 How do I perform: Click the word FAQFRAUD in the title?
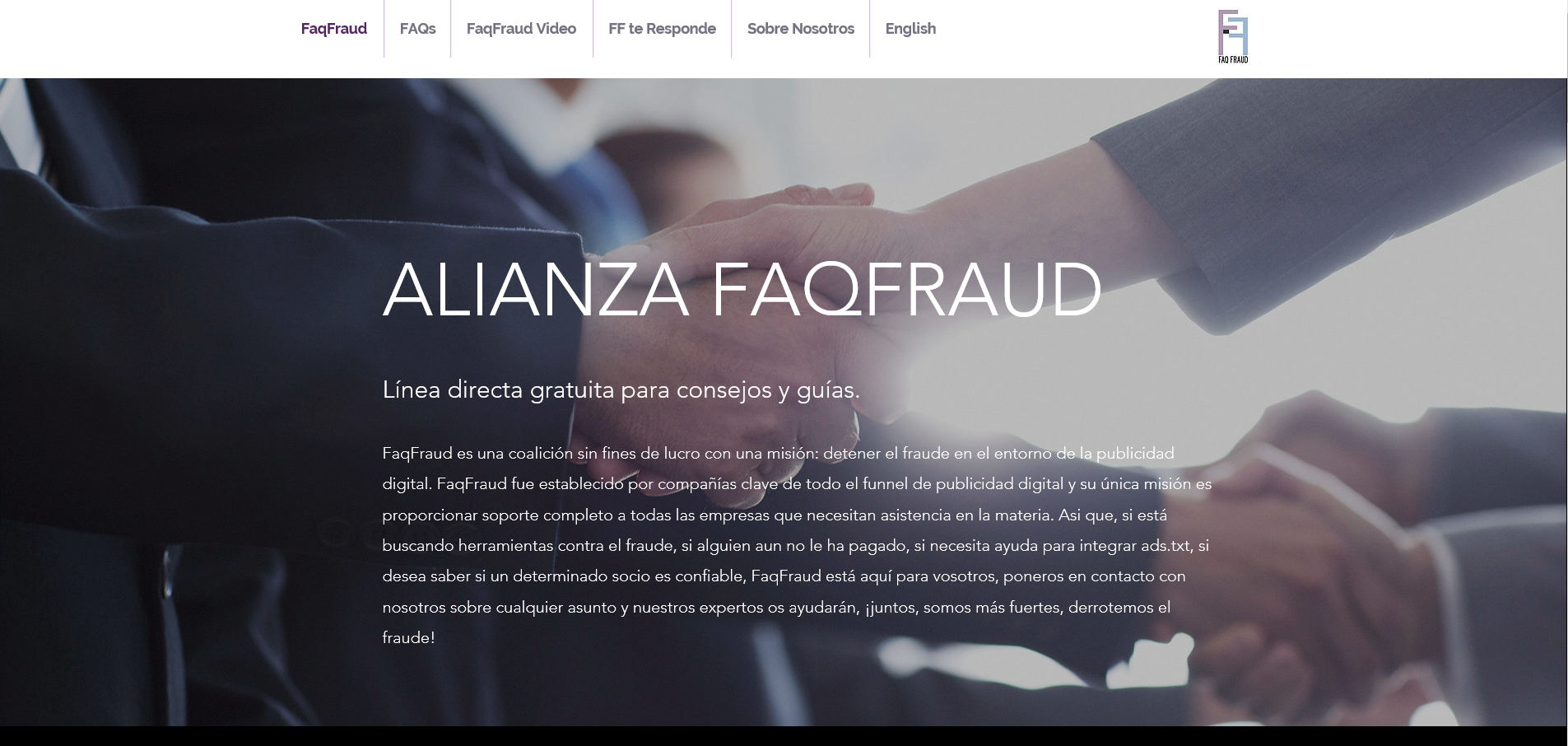coord(906,289)
